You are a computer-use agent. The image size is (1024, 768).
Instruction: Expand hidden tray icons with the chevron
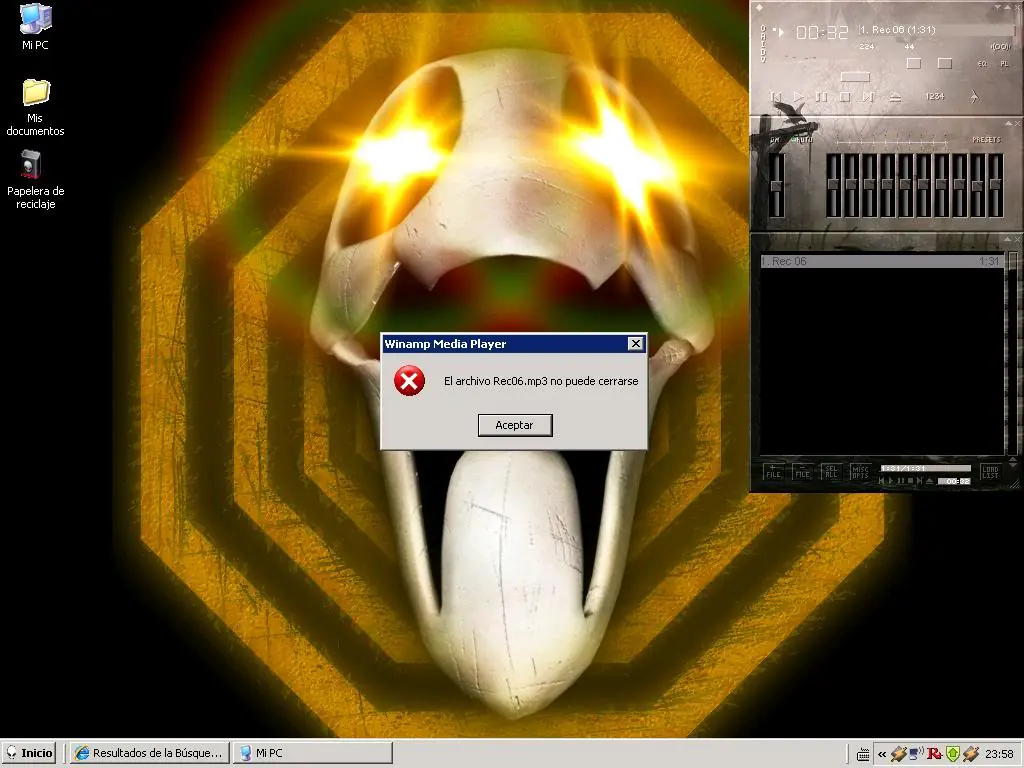(x=882, y=754)
